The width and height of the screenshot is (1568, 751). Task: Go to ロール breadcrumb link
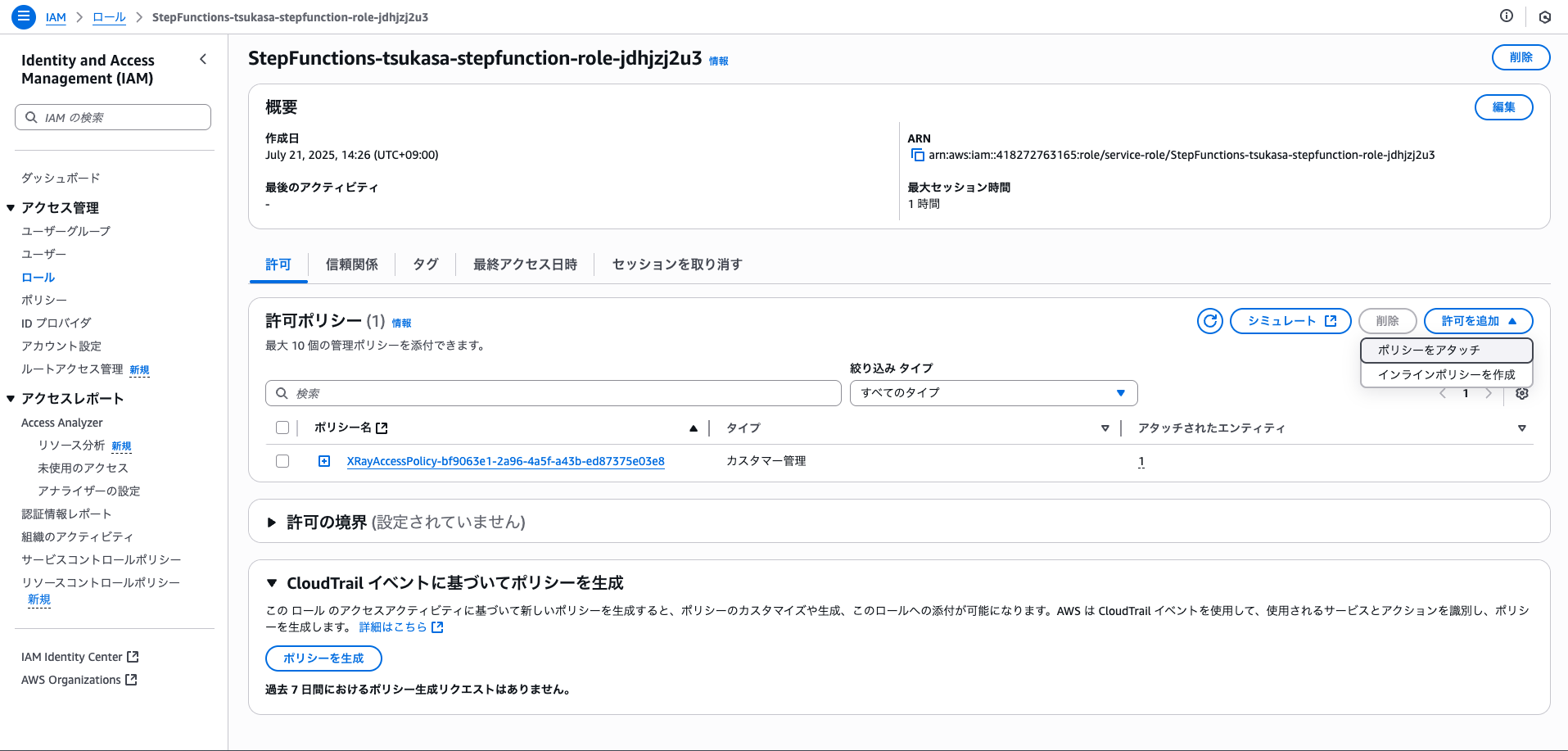point(109,17)
